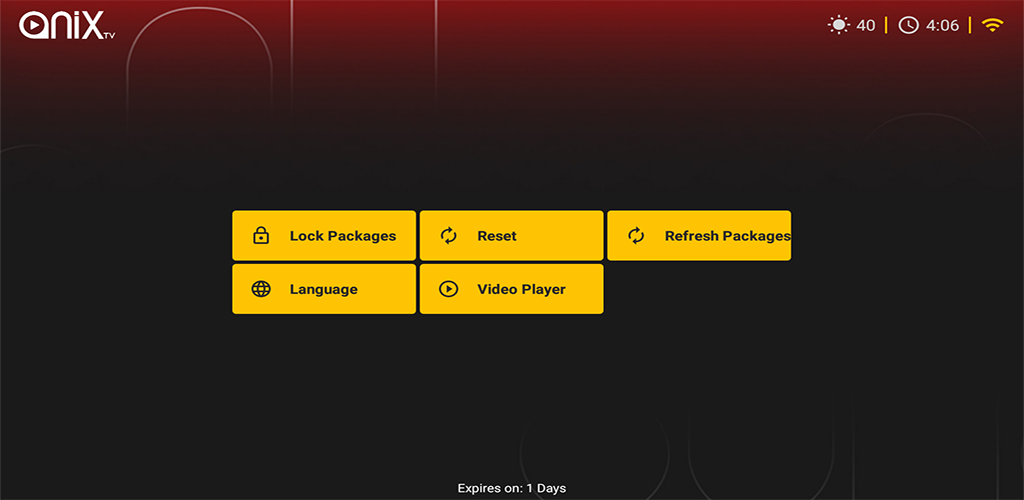
Task: Select the Reset button
Action: click(x=511, y=236)
